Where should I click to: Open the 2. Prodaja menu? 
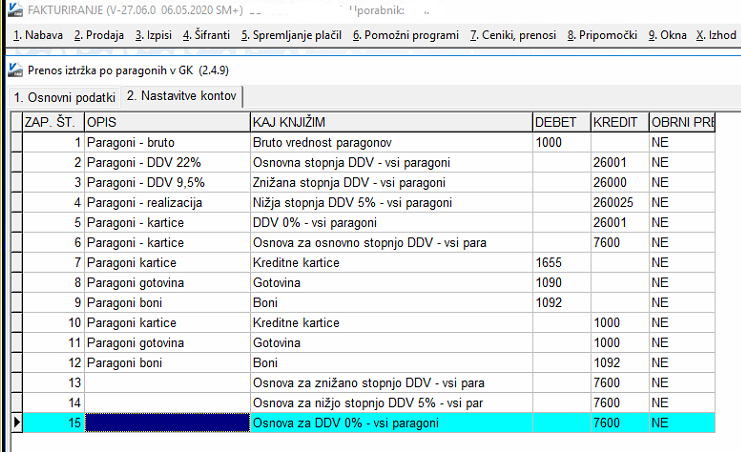tap(98, 36)
